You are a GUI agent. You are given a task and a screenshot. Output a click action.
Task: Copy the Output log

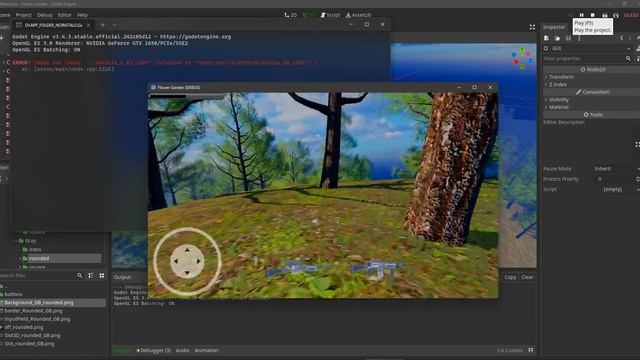point(510,277)
